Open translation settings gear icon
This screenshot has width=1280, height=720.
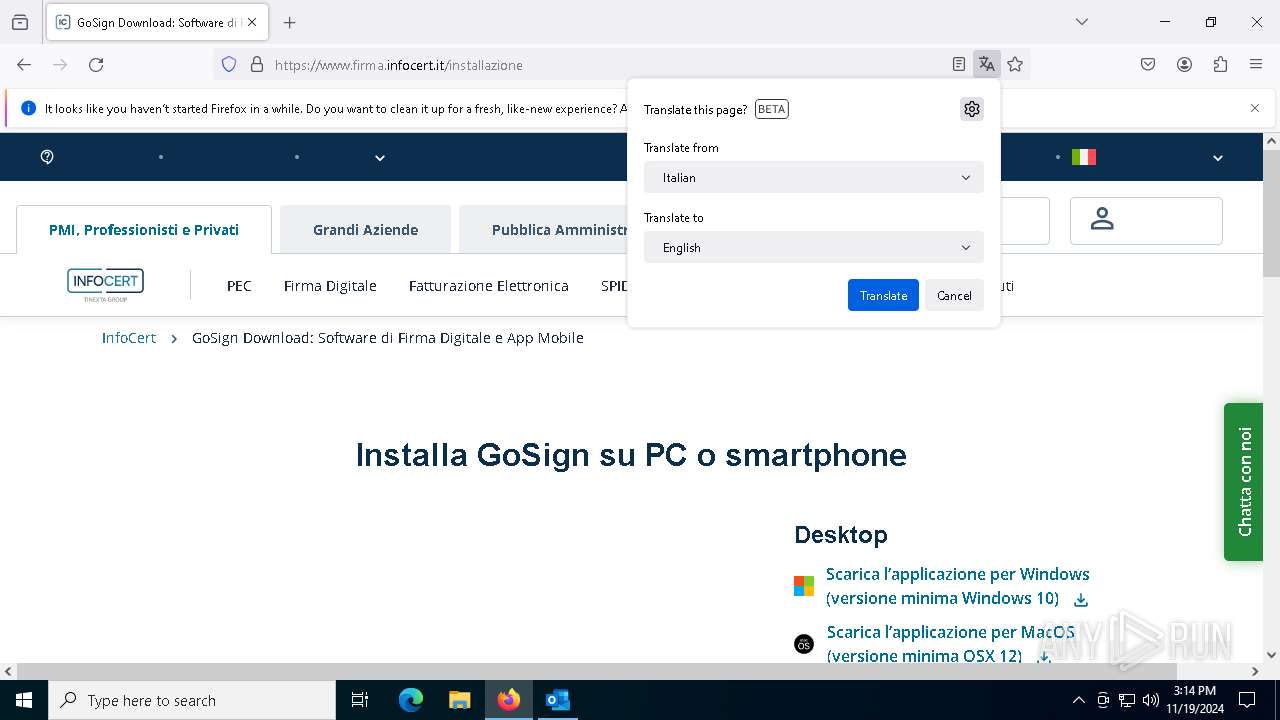(x=971, y=109)
